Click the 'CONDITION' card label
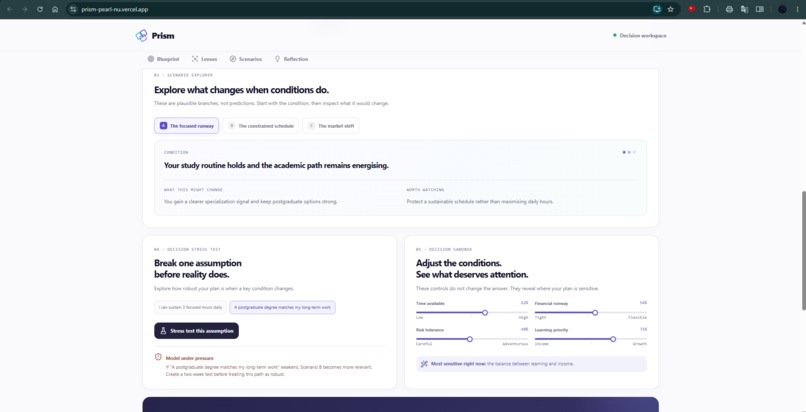The height and width of the screenshot is (412, 806). coord(176,153)
